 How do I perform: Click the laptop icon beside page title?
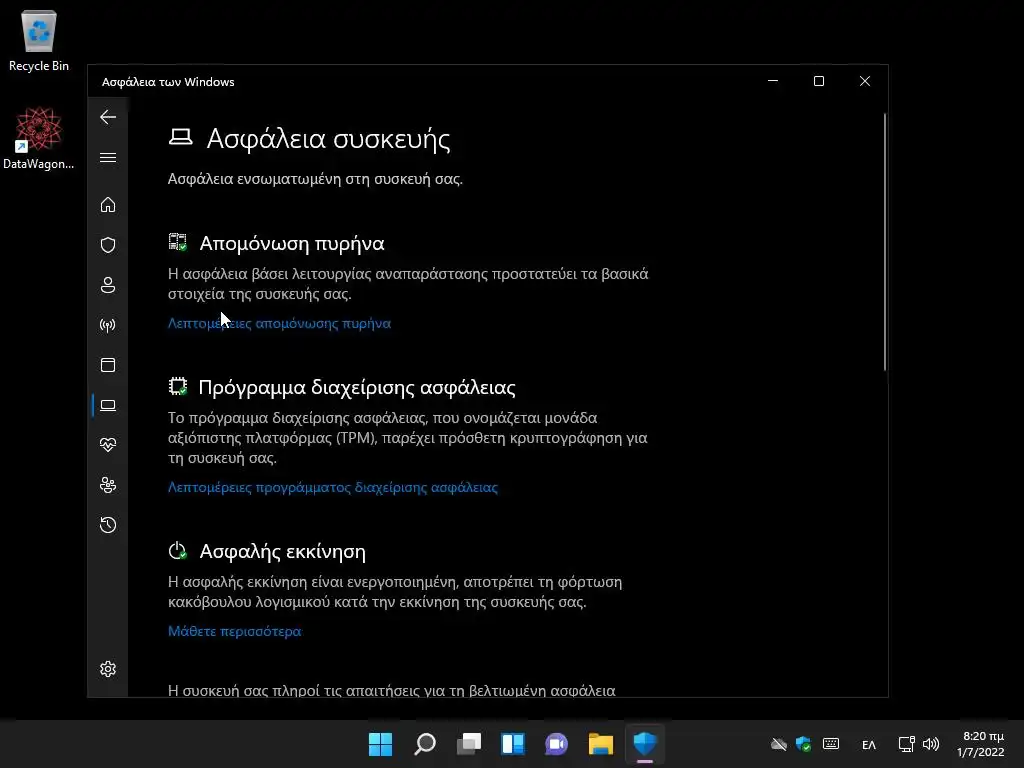[x=180, y=137]
